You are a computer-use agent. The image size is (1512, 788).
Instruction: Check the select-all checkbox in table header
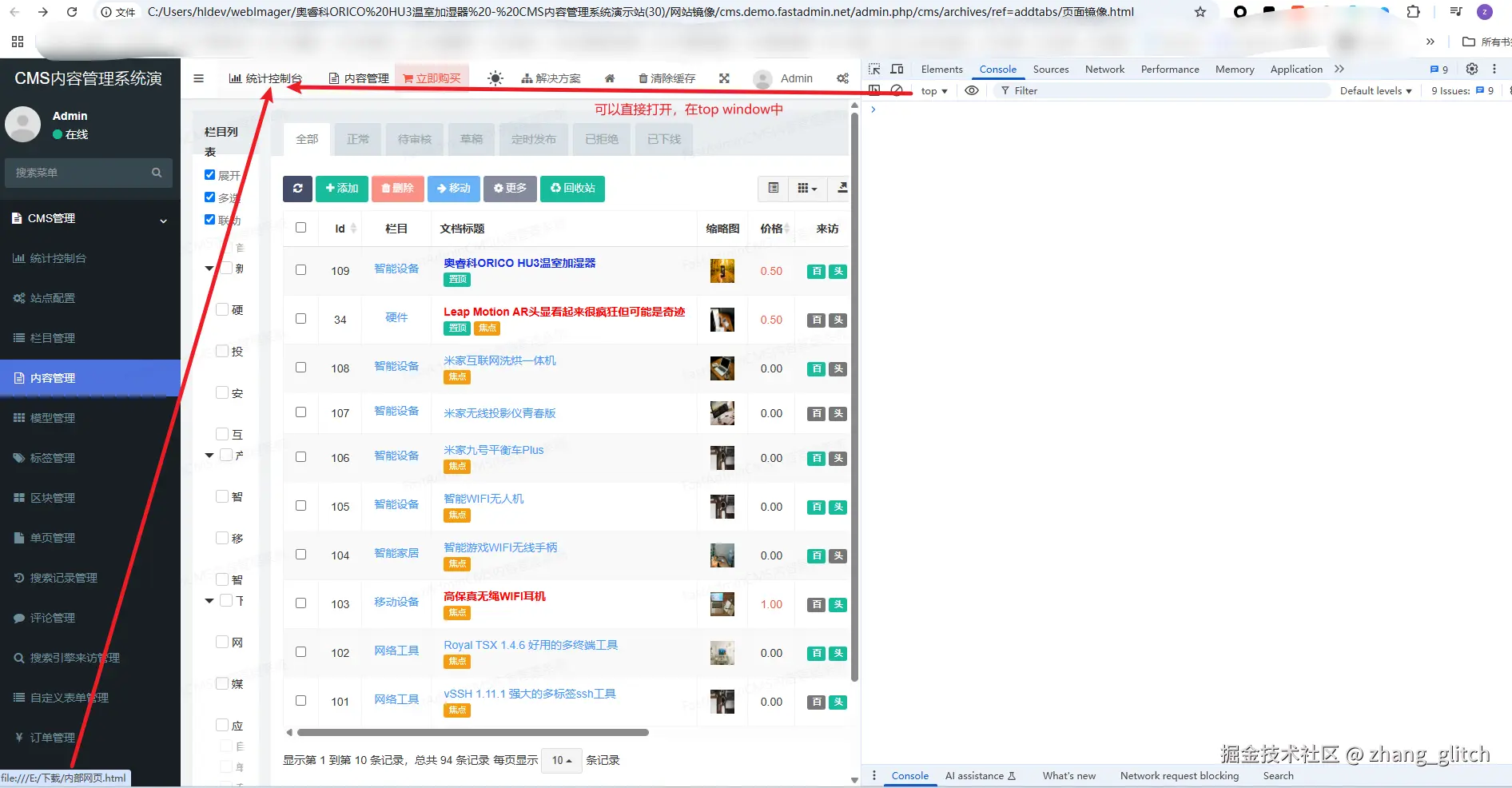point(300,228)
